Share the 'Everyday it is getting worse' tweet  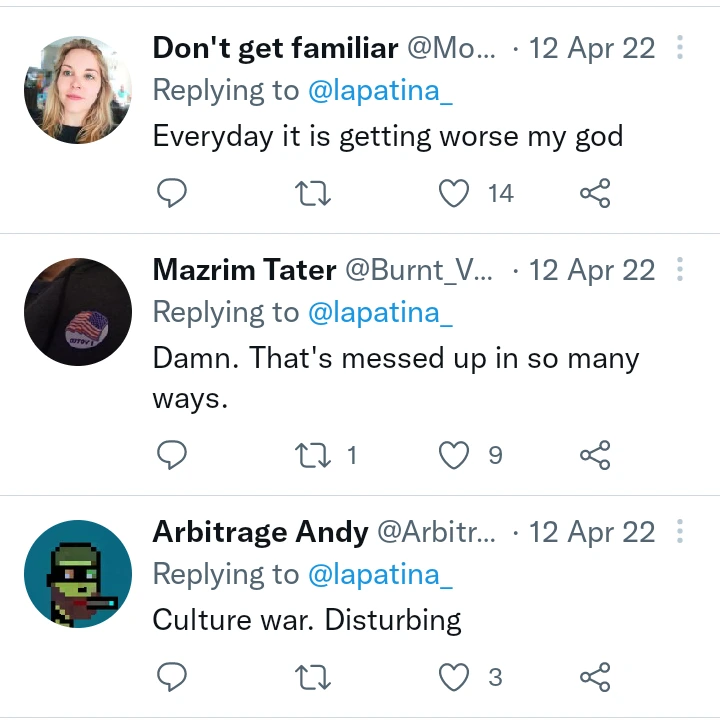coord(595,193)
